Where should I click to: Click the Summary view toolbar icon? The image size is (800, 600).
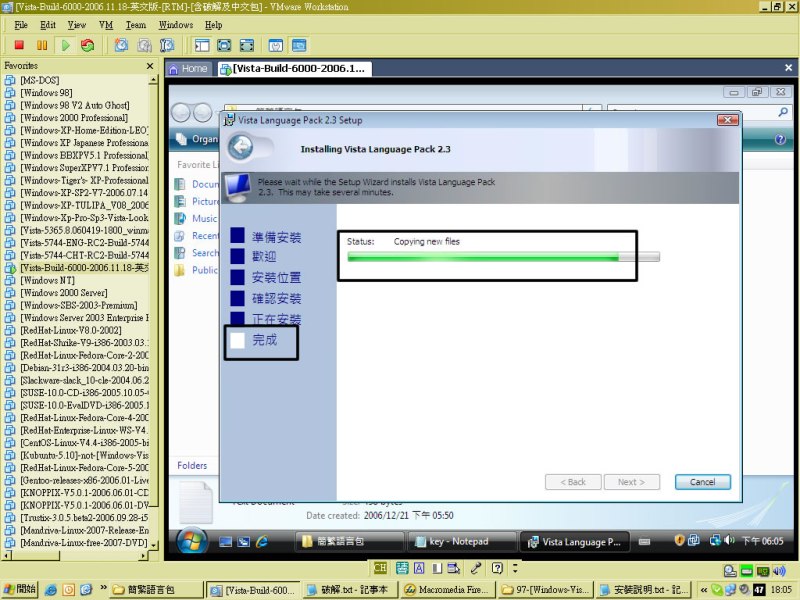[276, 45]
